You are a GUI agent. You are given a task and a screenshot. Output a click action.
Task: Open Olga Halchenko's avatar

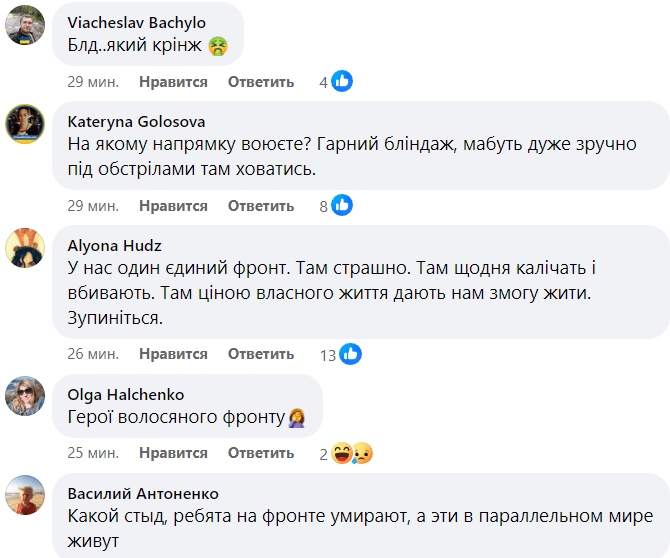24,396
